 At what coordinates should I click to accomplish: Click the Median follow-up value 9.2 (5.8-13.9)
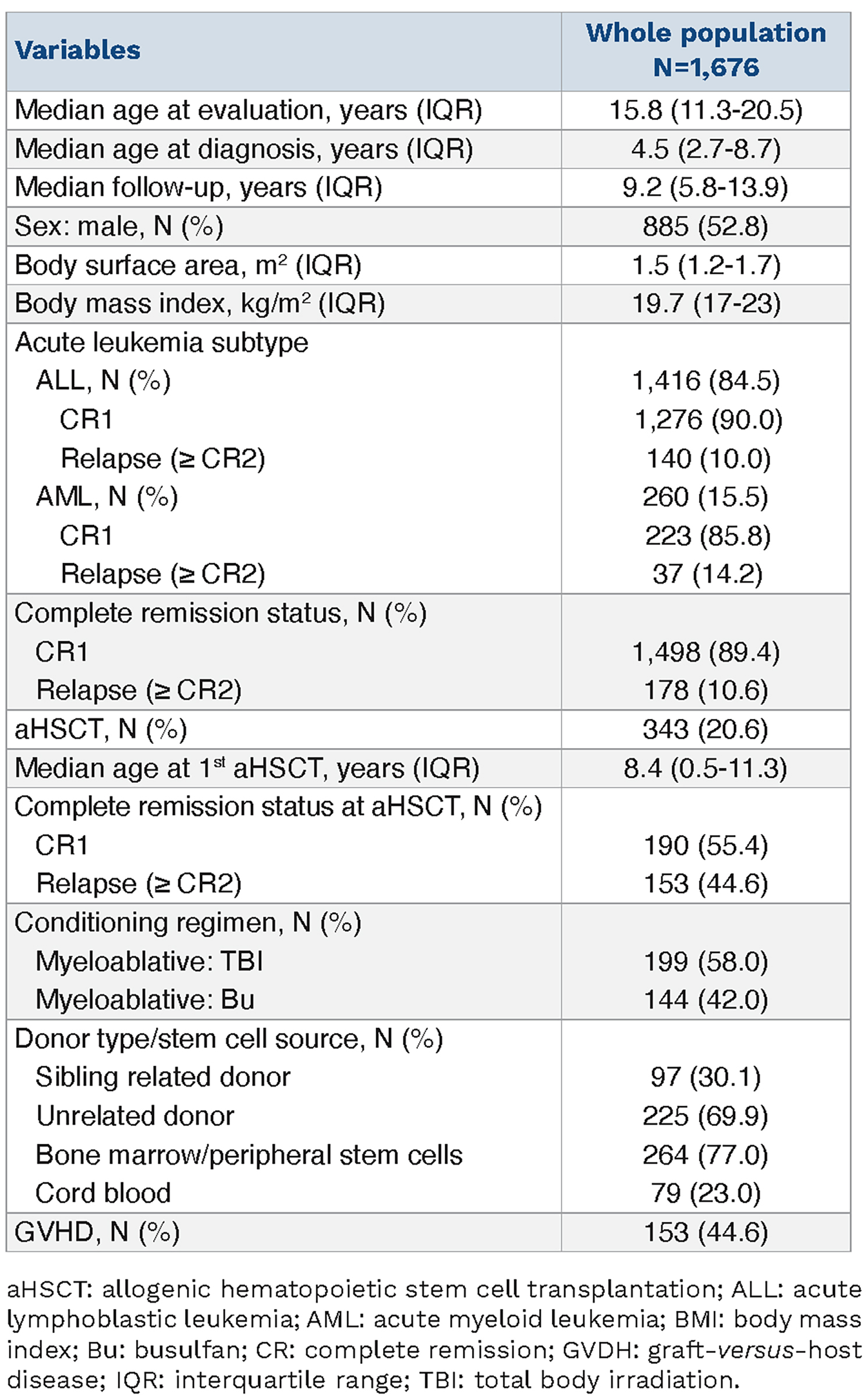point(706,187)
